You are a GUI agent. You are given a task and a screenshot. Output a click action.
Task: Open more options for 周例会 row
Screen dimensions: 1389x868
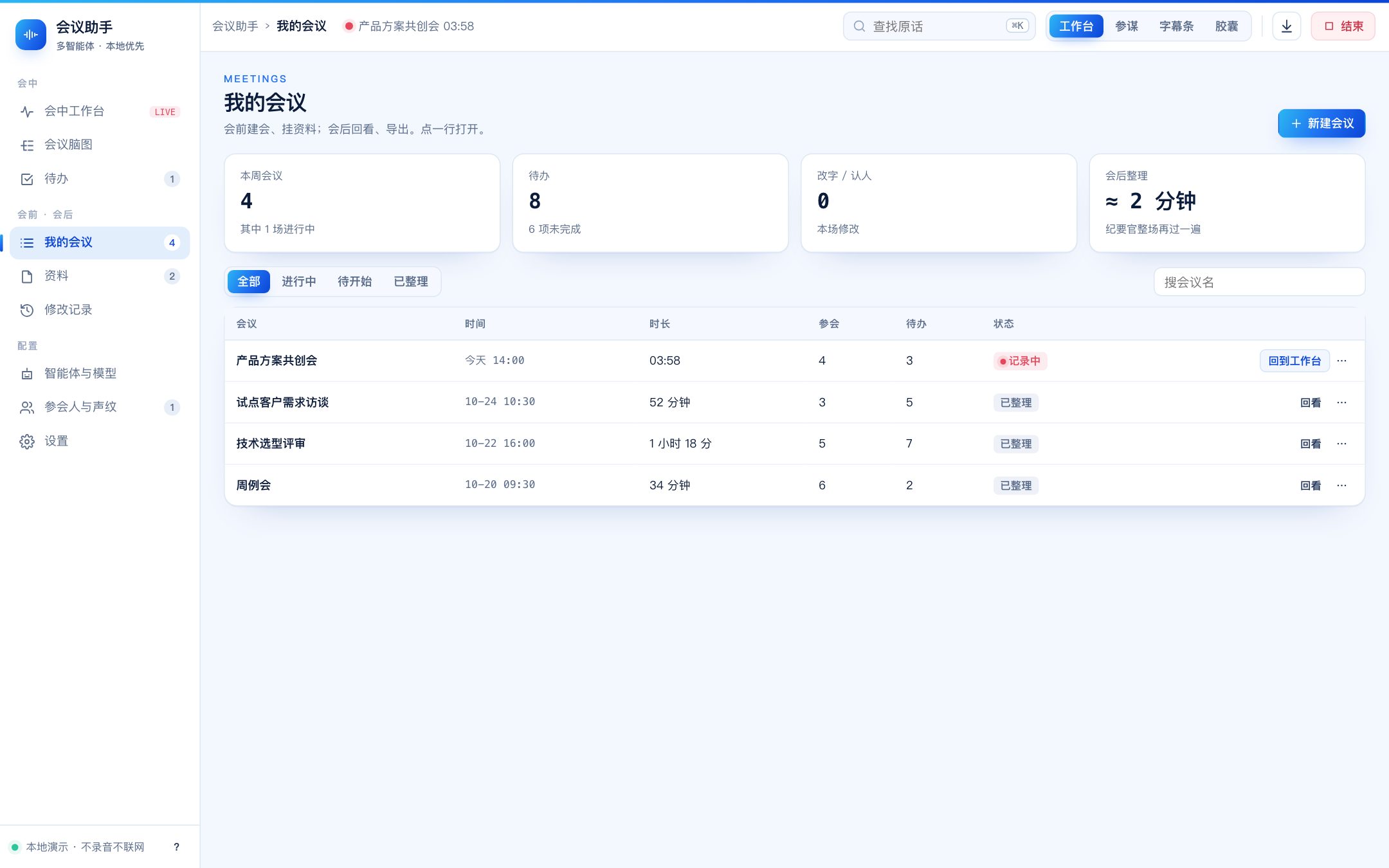point(1341,485)
